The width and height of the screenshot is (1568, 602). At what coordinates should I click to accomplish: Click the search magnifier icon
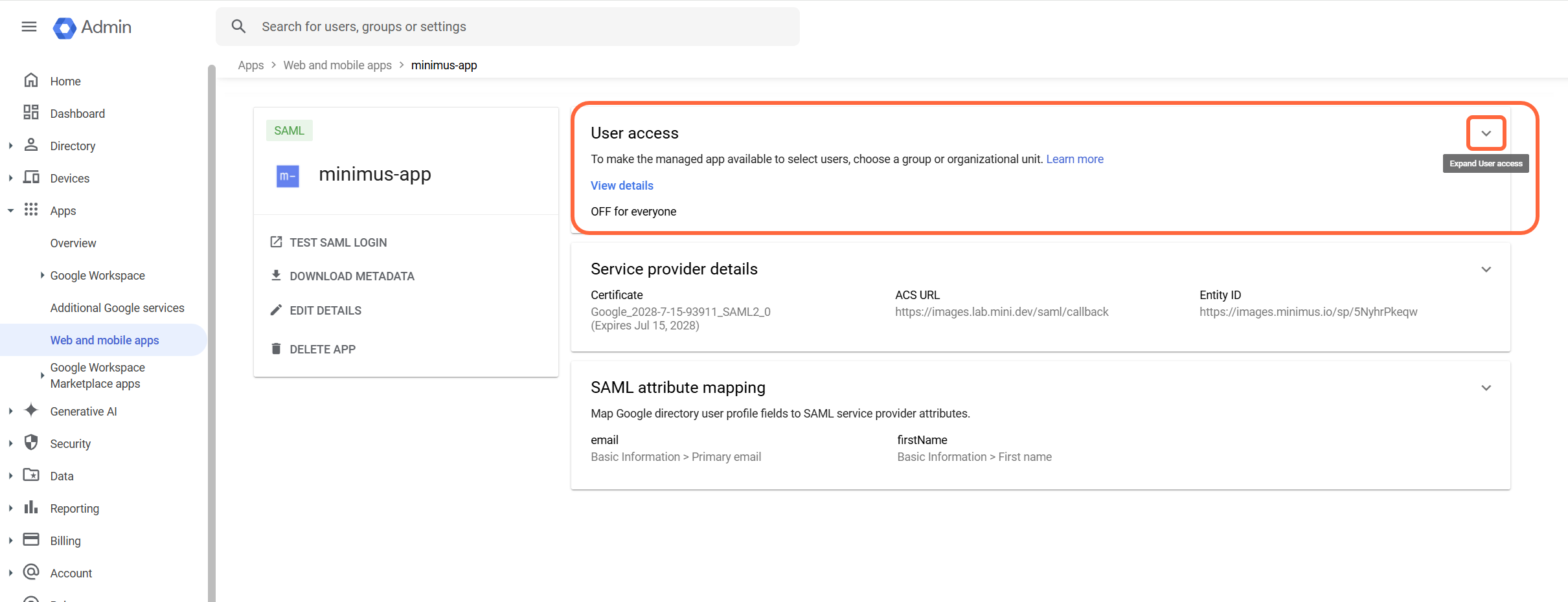pos(238,26)
